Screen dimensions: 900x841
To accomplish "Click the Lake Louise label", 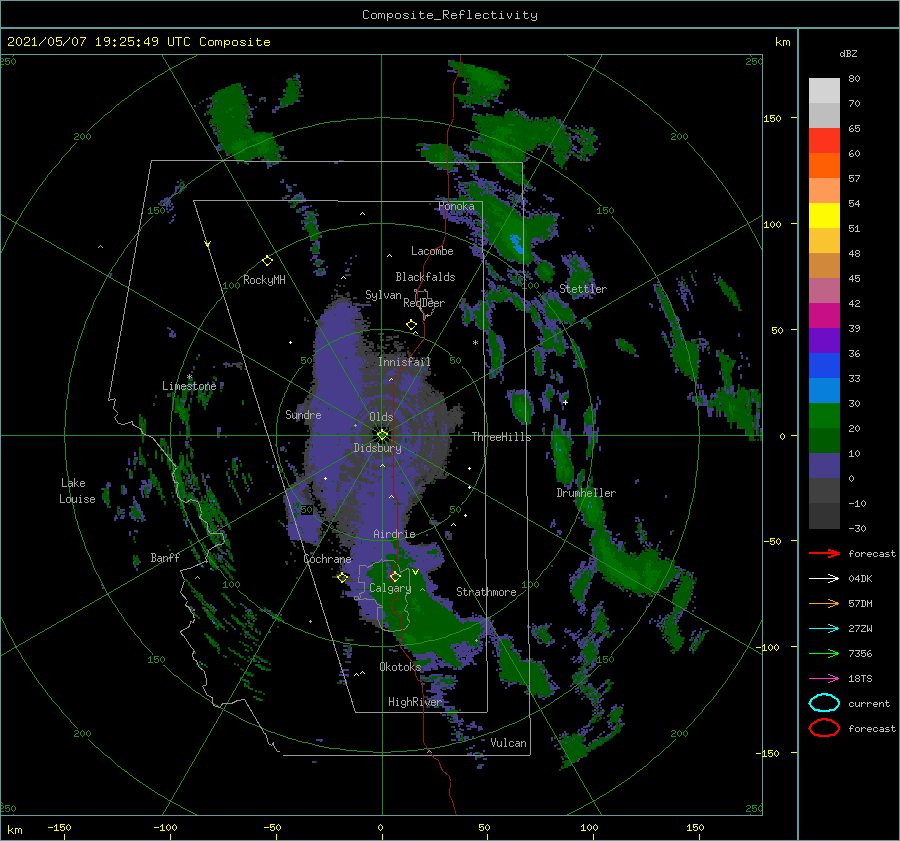I will 77,491.
